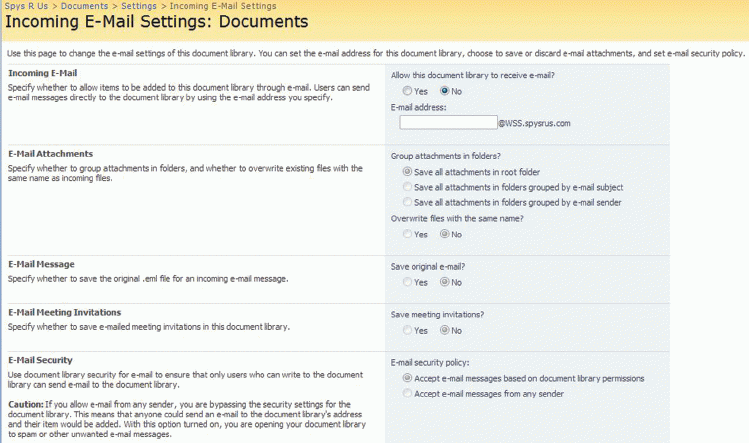Click the E-Mail Attachments section heading
This screenshot has height=443, width=749.
tap(51, 154)
